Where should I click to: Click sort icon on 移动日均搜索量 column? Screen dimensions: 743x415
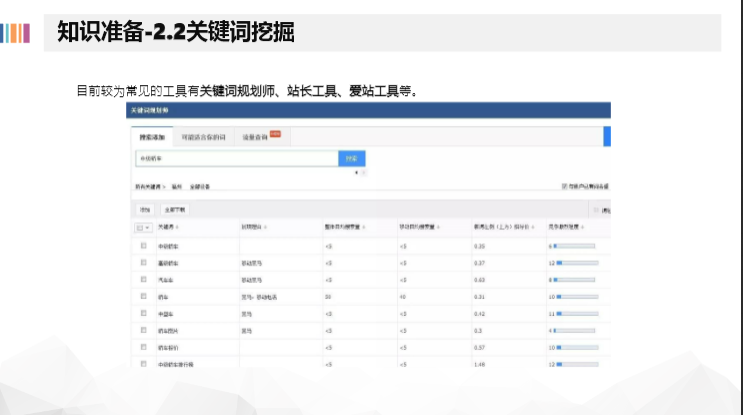[436, 228]
